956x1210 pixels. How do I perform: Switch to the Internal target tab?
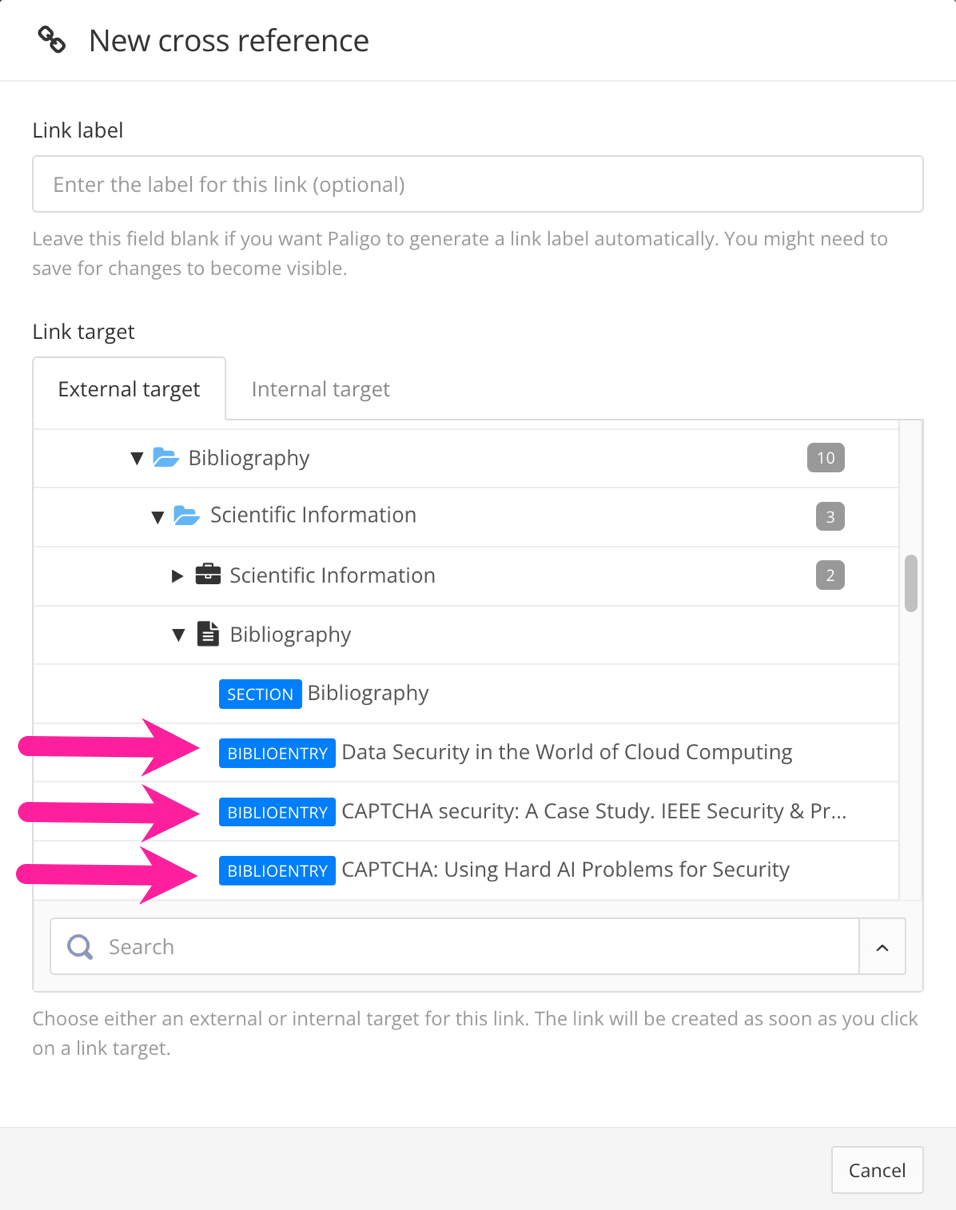[320, 389]
